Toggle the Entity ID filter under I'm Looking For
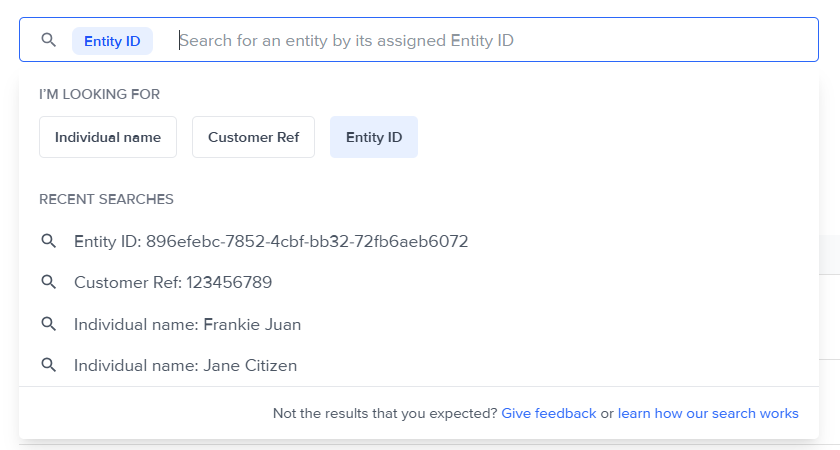 coord(374,137)
